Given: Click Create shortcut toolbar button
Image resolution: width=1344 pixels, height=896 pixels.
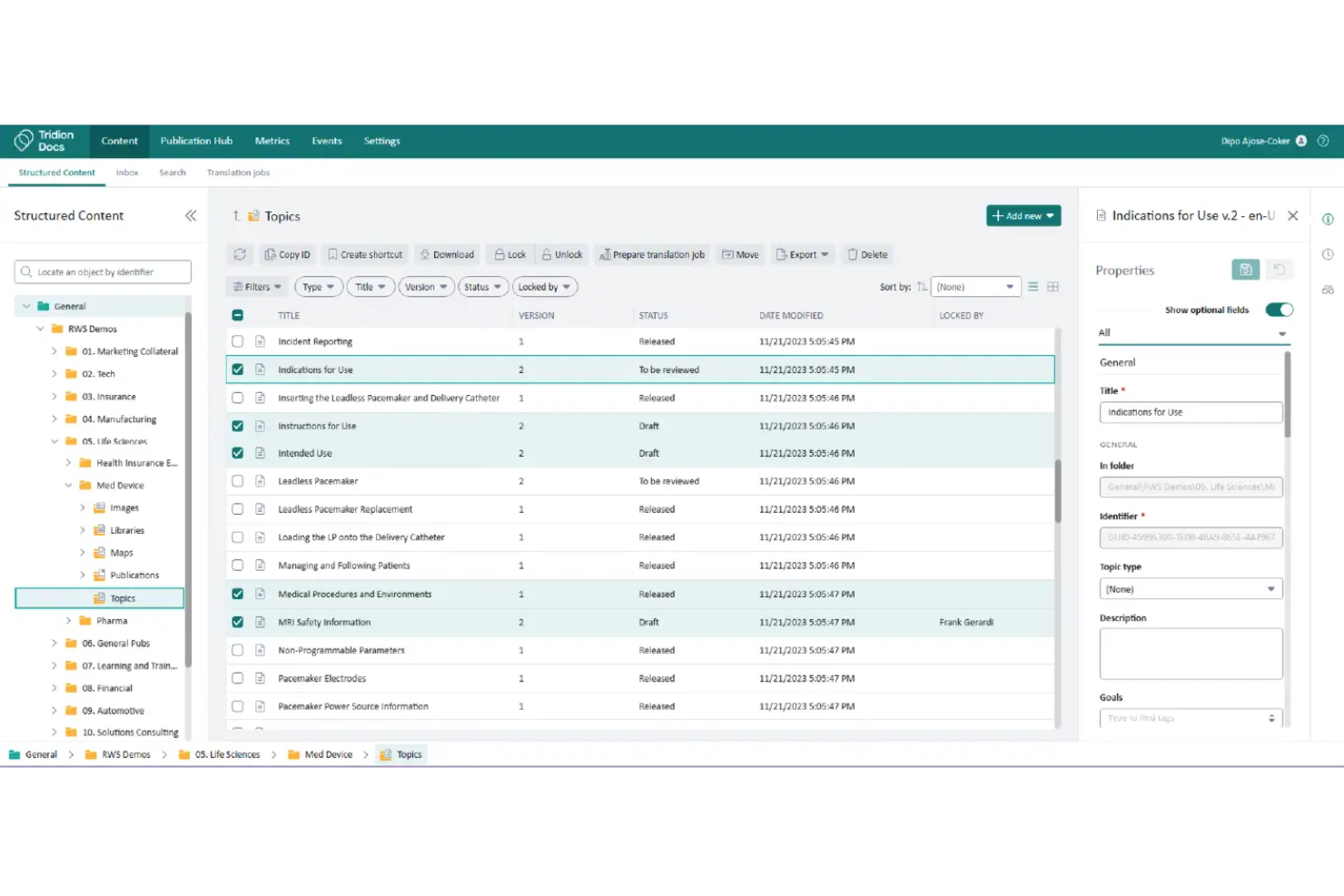Looking at the screenshot, I should click(365, 255).
